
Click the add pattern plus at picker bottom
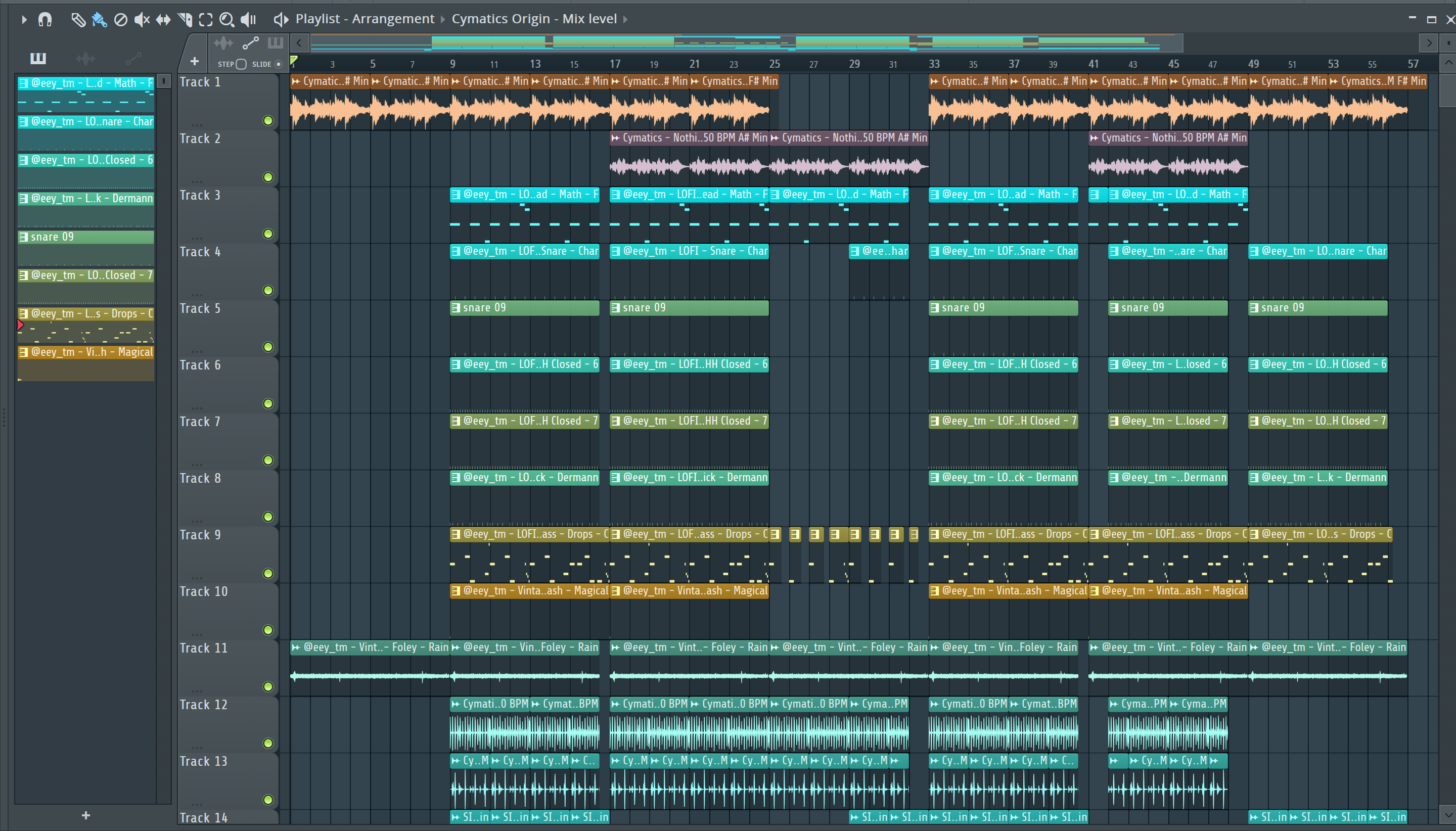tap(85, 816)
